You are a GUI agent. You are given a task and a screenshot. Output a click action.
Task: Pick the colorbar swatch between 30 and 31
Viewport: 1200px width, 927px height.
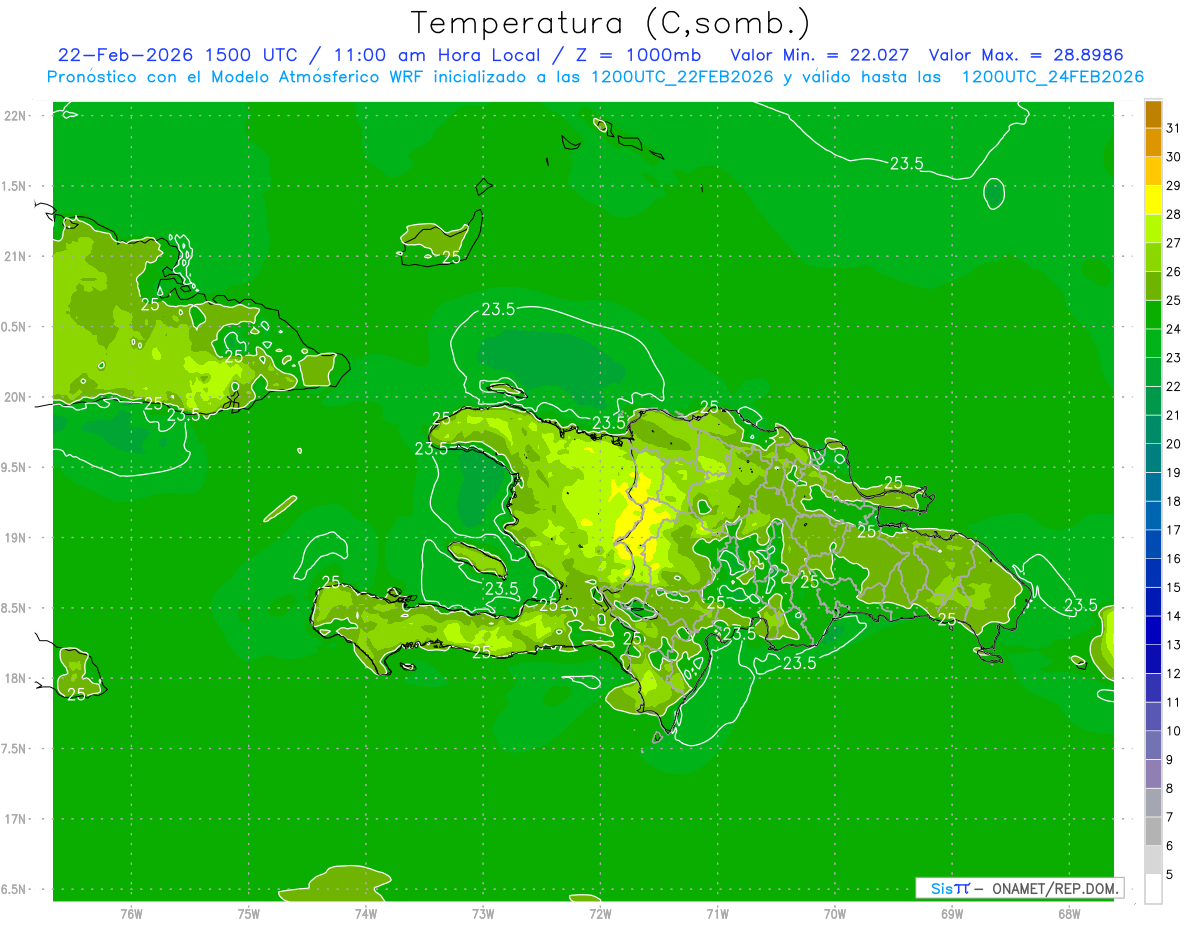click(1153, 142)
